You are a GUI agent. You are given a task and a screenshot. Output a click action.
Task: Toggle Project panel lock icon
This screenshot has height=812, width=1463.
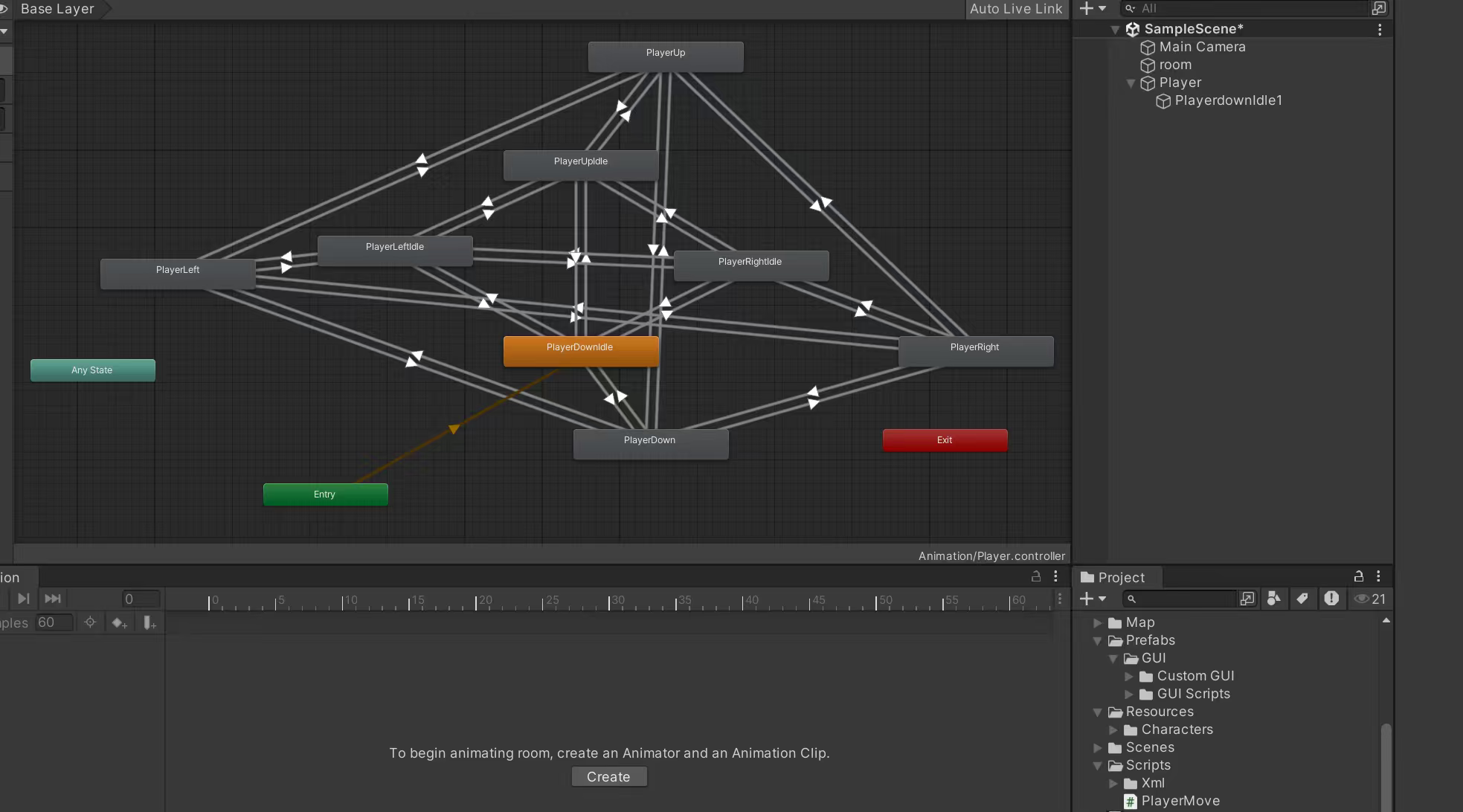[1358, 576]
